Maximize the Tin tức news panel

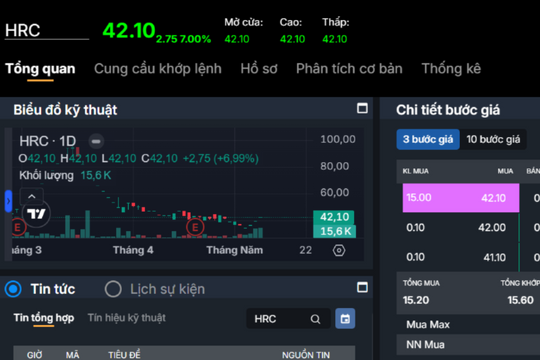(x=362, y=287)
